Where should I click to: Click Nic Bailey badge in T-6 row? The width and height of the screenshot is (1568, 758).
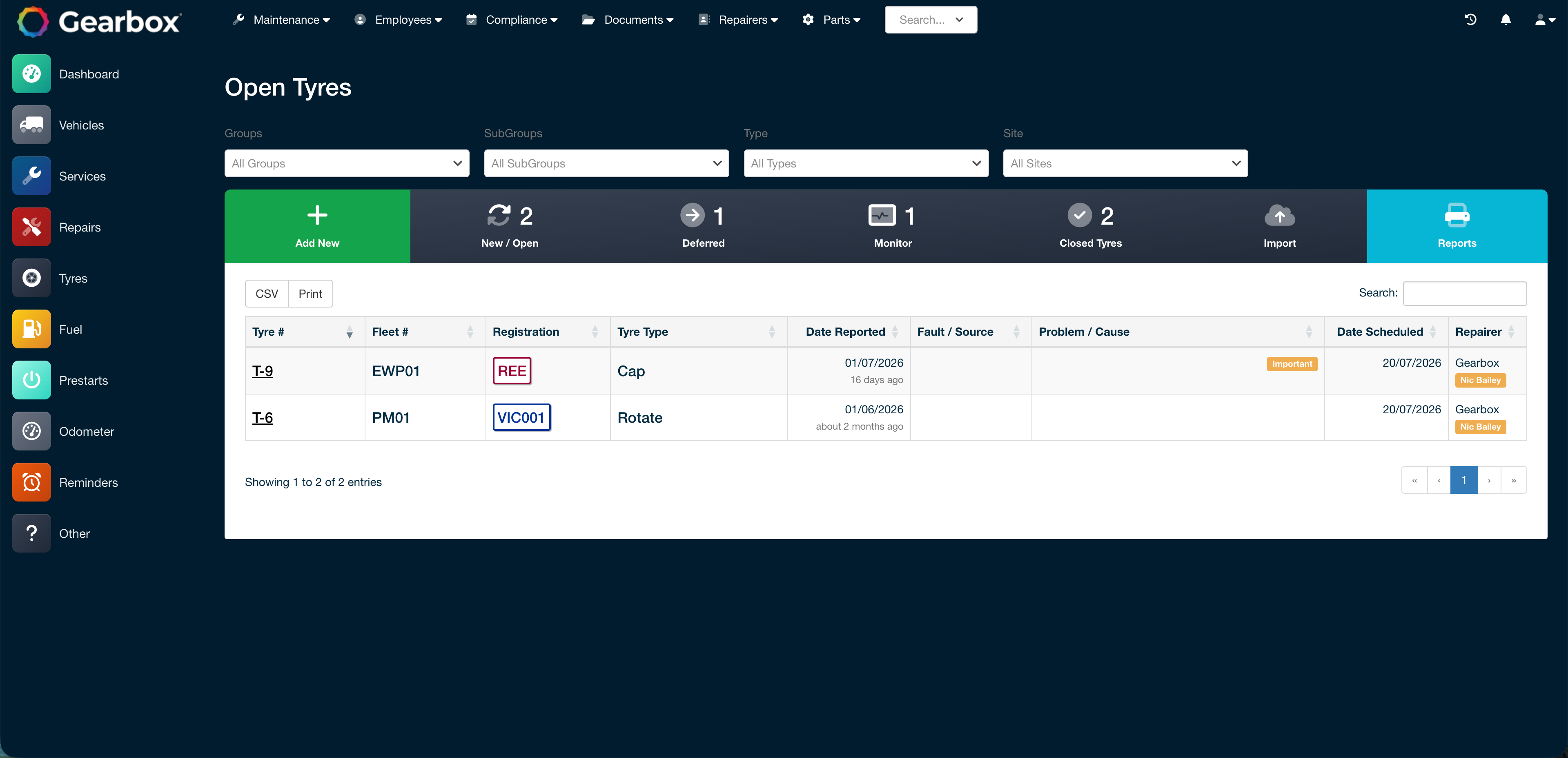pos(1480,427)
